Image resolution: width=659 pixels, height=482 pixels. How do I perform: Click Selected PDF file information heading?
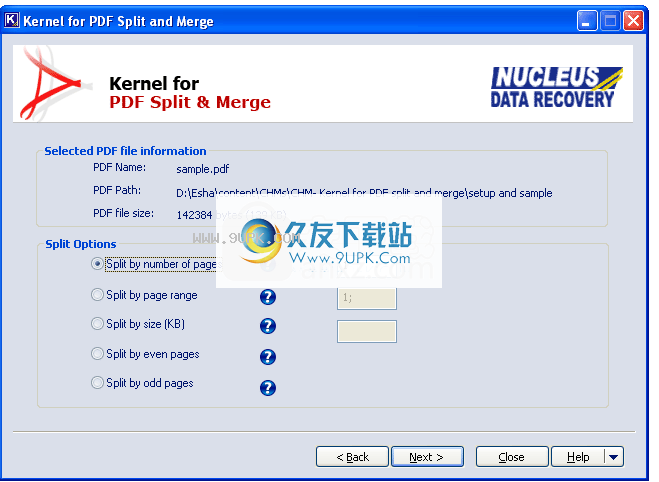[x=125, y=151]
